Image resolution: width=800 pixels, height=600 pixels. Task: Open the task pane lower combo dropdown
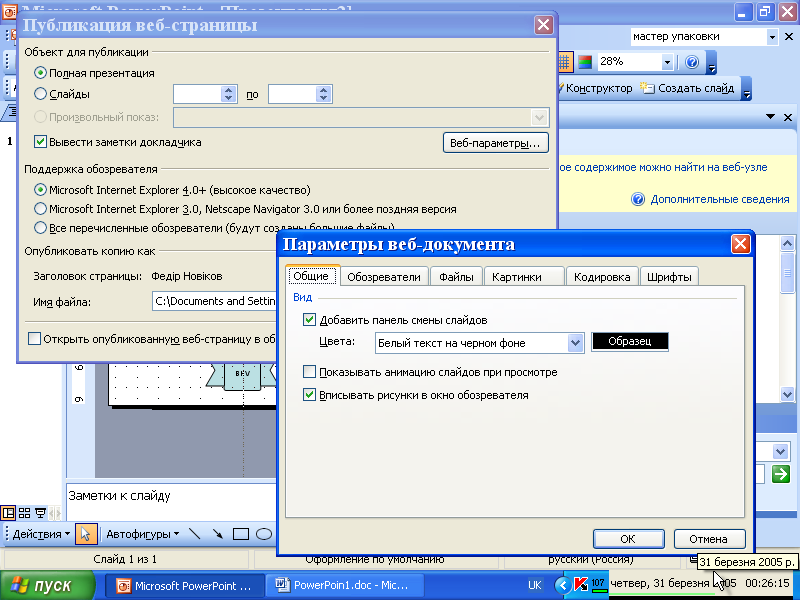[781, 451]
